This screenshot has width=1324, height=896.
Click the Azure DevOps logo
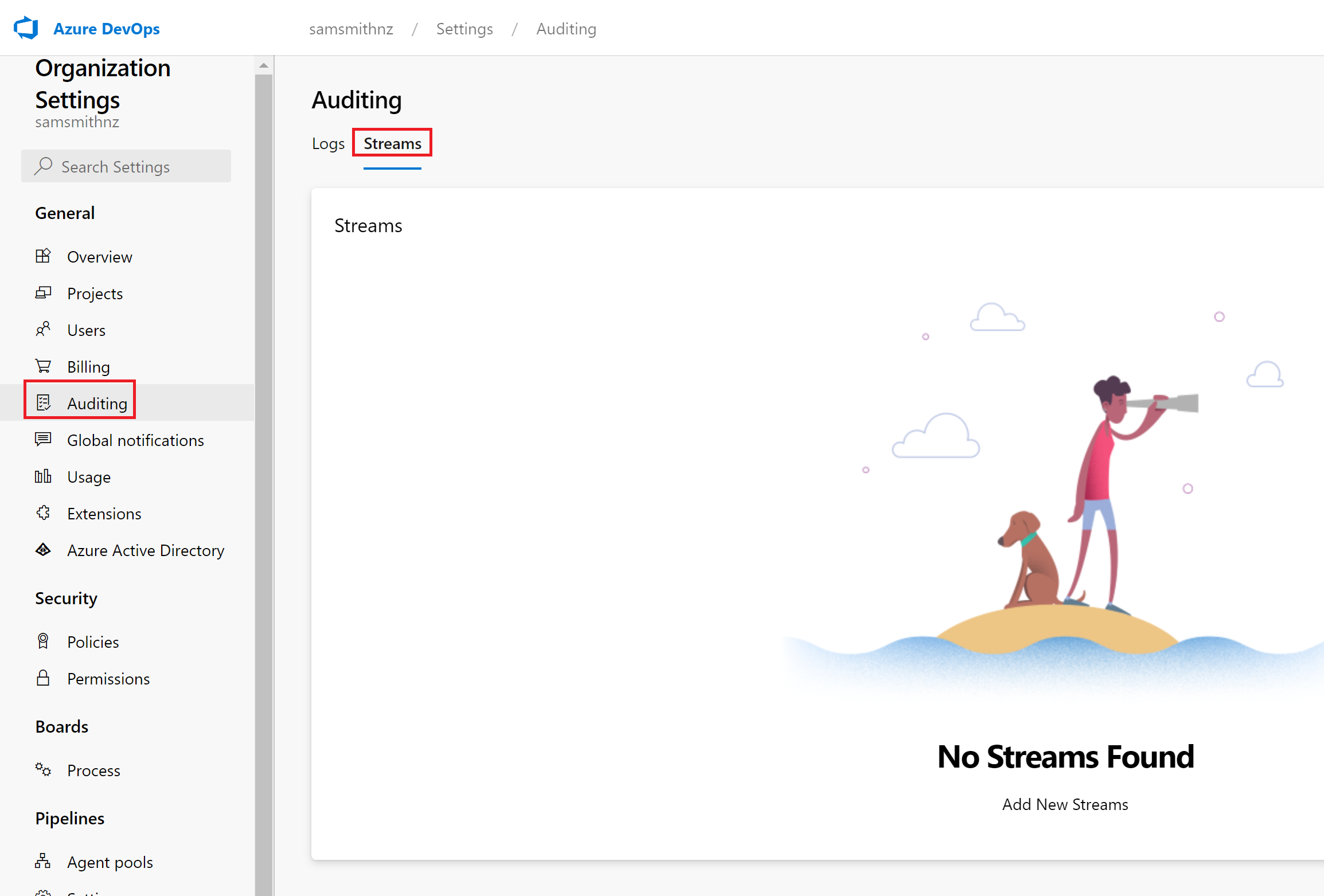click(25, 27)
